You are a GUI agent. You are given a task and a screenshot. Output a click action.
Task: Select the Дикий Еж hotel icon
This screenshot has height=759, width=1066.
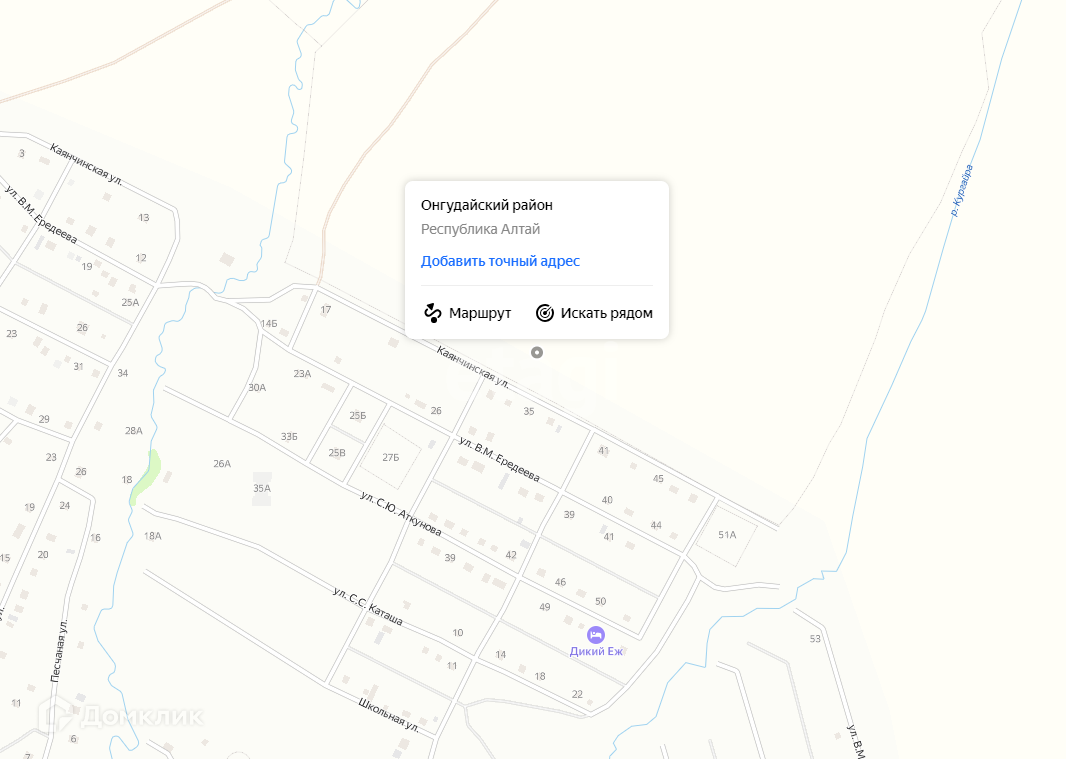point(596,635)
